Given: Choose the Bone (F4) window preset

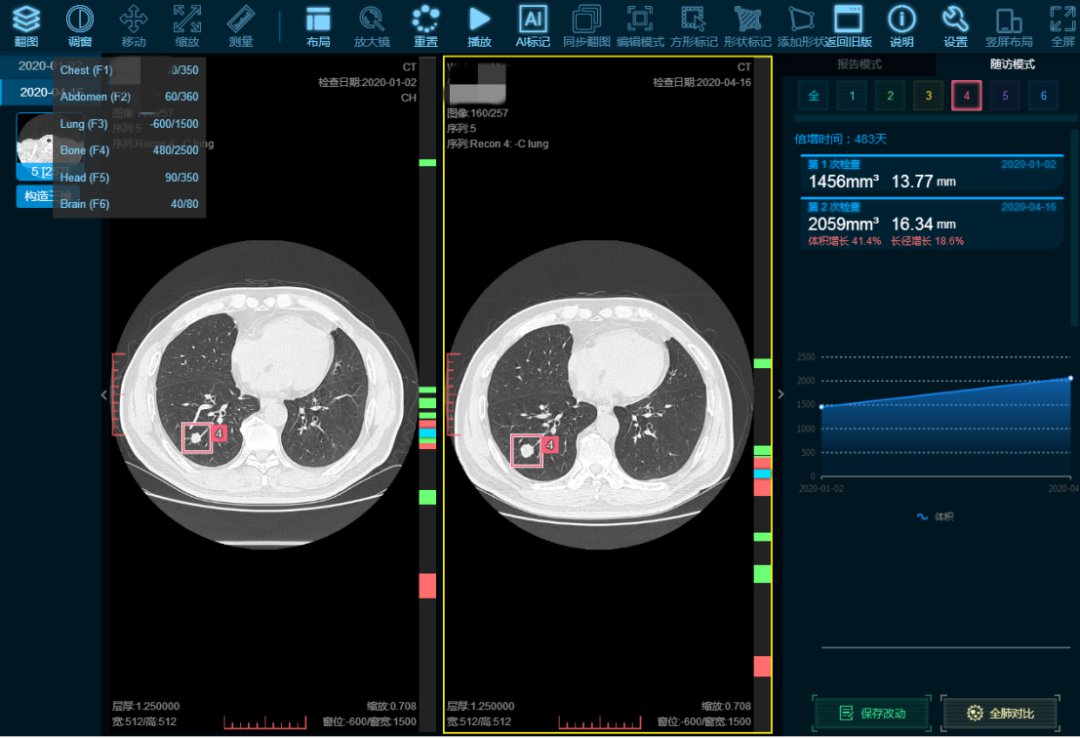Looking at the screenshot, I should (129, 150).
